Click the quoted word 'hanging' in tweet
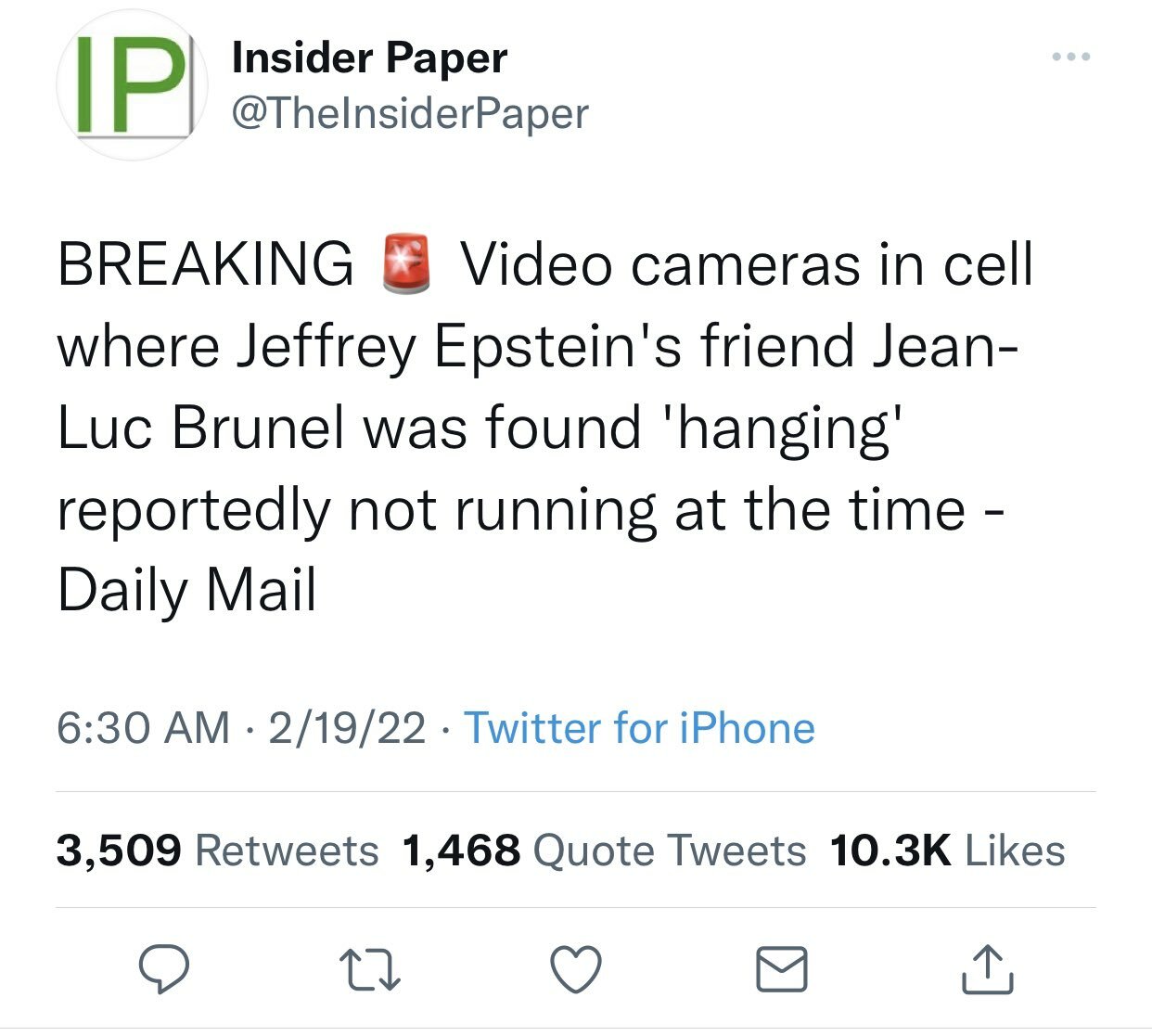This screenshot has width=1152, height=1036. pos(787,428)
